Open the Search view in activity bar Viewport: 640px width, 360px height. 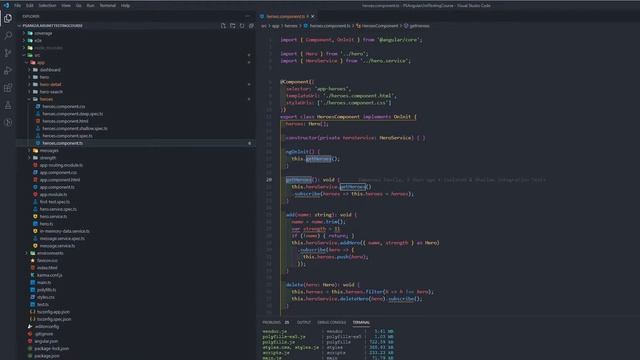[x=8, y=36]
